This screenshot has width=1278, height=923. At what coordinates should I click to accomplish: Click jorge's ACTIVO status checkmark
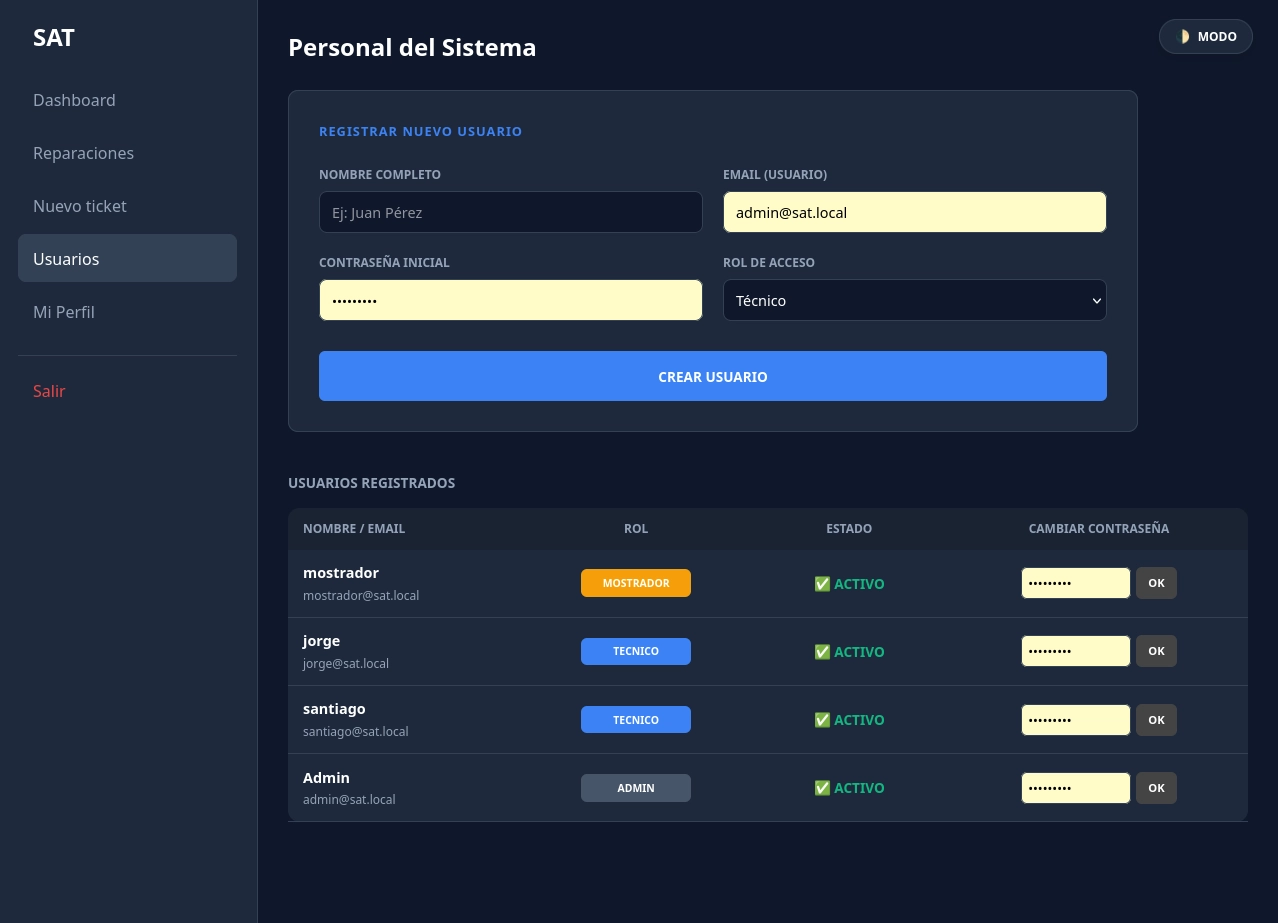click(x=822, y=652)
